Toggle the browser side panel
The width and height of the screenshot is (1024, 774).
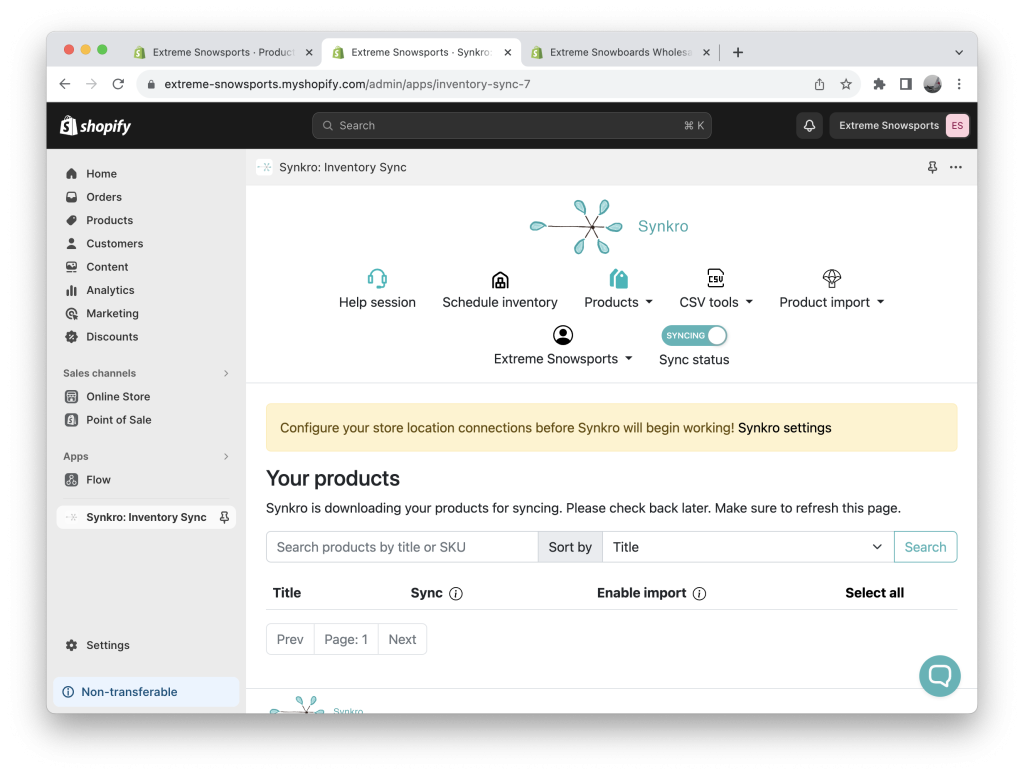pos(905,84)
